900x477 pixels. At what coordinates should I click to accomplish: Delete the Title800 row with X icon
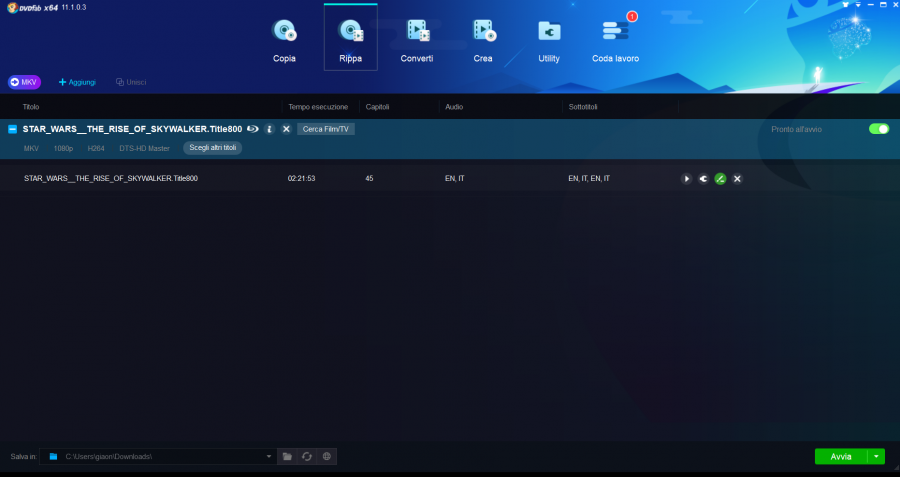point(738,179)
